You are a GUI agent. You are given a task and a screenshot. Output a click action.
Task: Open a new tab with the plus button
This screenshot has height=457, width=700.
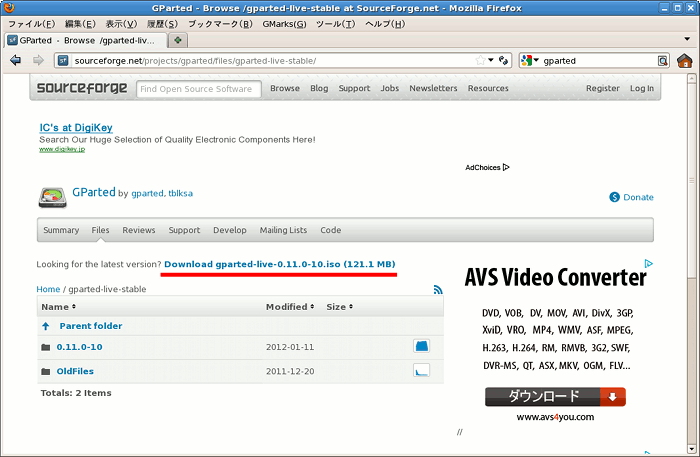coord(178,40)
